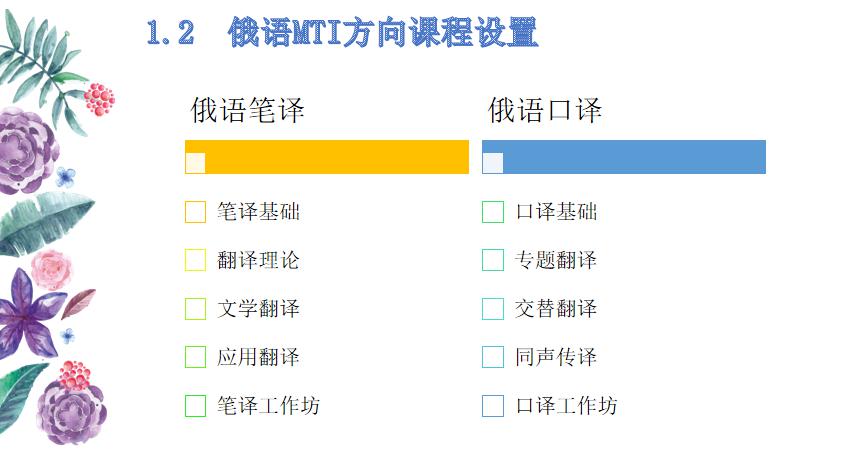The image size is (841, 471).
Task: Tick the 翻译理论 checkbox
Action: [x=195, y=261]
